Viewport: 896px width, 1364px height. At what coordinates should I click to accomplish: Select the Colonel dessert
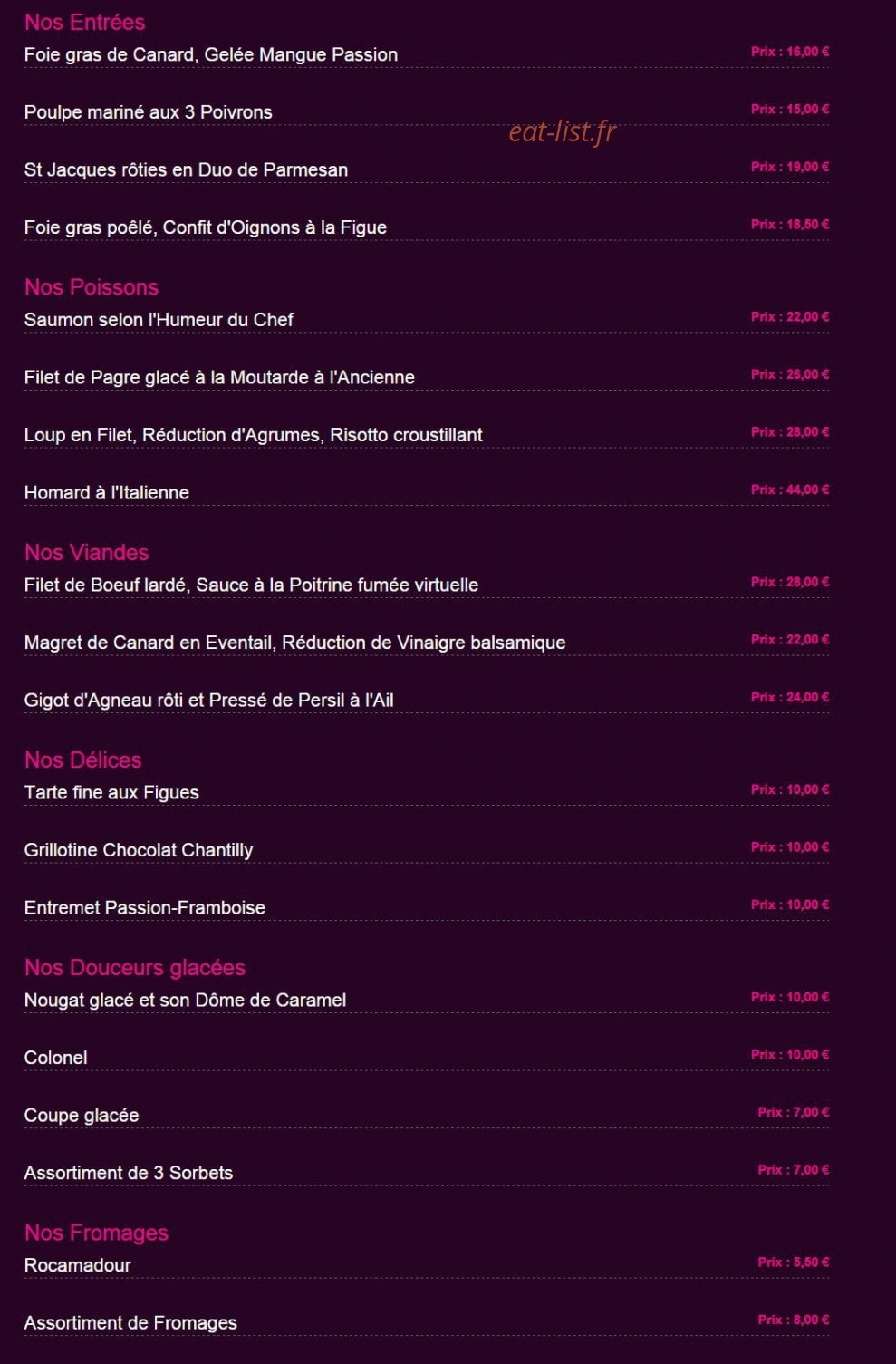pos(56,1058)
